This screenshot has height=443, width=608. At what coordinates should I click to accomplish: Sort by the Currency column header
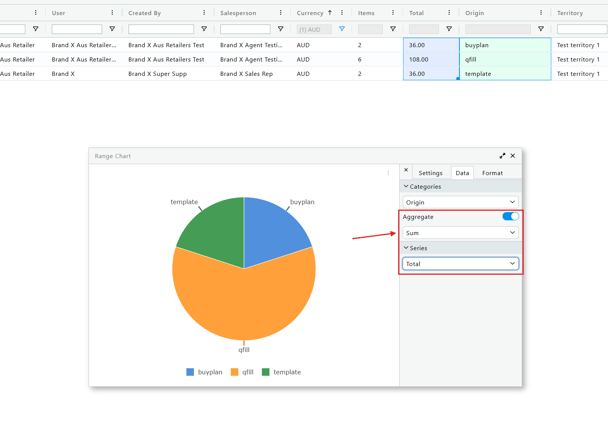pyautogui.click(x=310, y=13)
